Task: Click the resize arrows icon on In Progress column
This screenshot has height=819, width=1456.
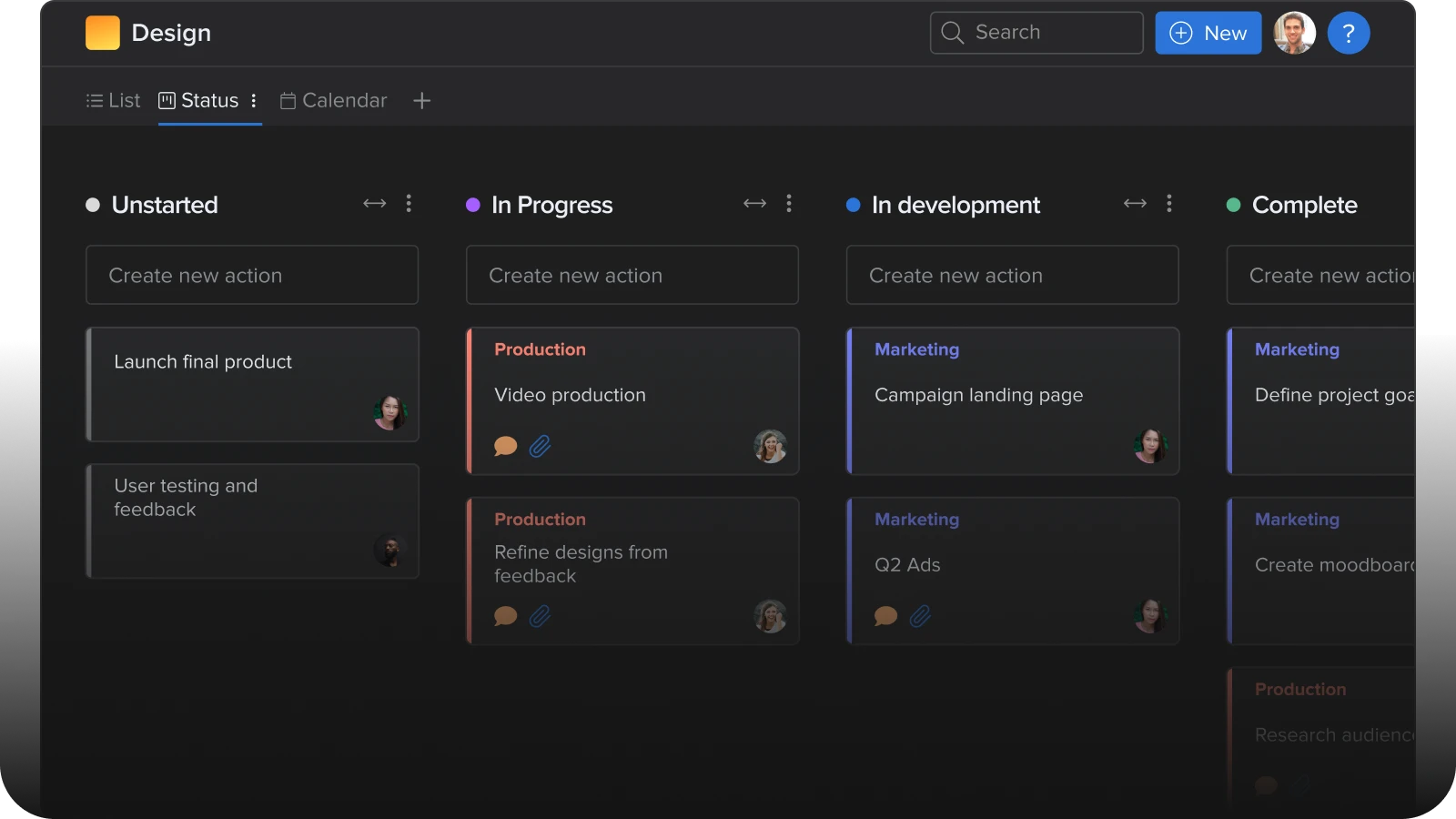Action: pyautogui.click(x=754, y=204)
